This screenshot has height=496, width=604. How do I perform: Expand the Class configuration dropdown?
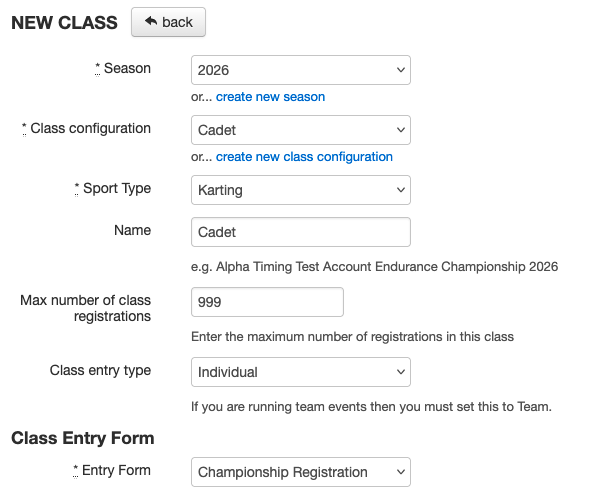click(300, 130)
